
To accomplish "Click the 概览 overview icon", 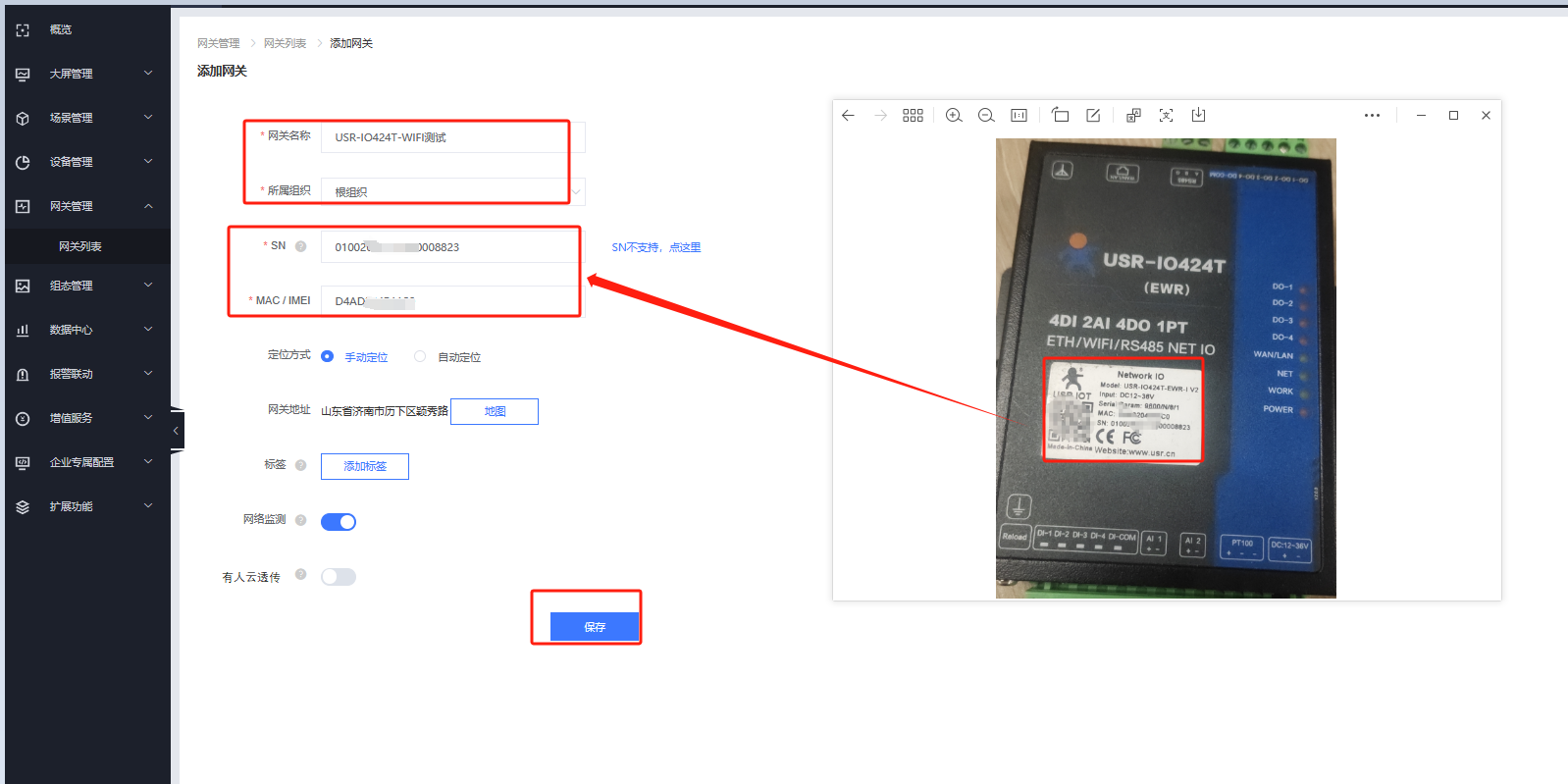I will tap(23, 30).
